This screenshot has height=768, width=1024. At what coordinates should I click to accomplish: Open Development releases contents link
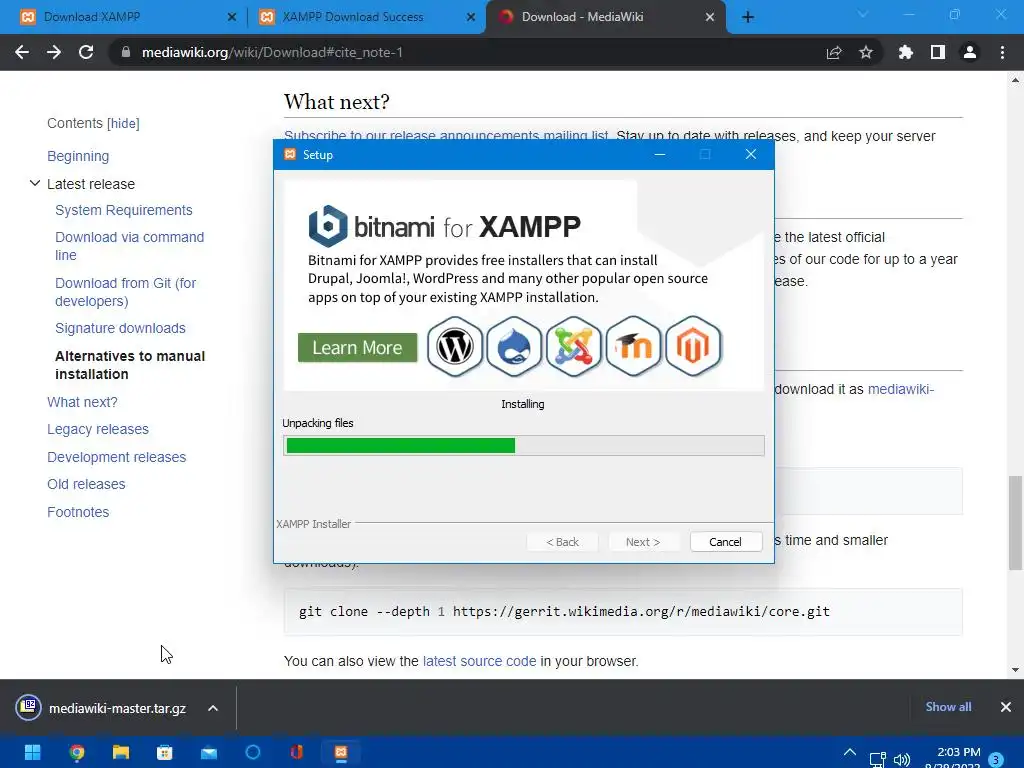pos(116,457)
